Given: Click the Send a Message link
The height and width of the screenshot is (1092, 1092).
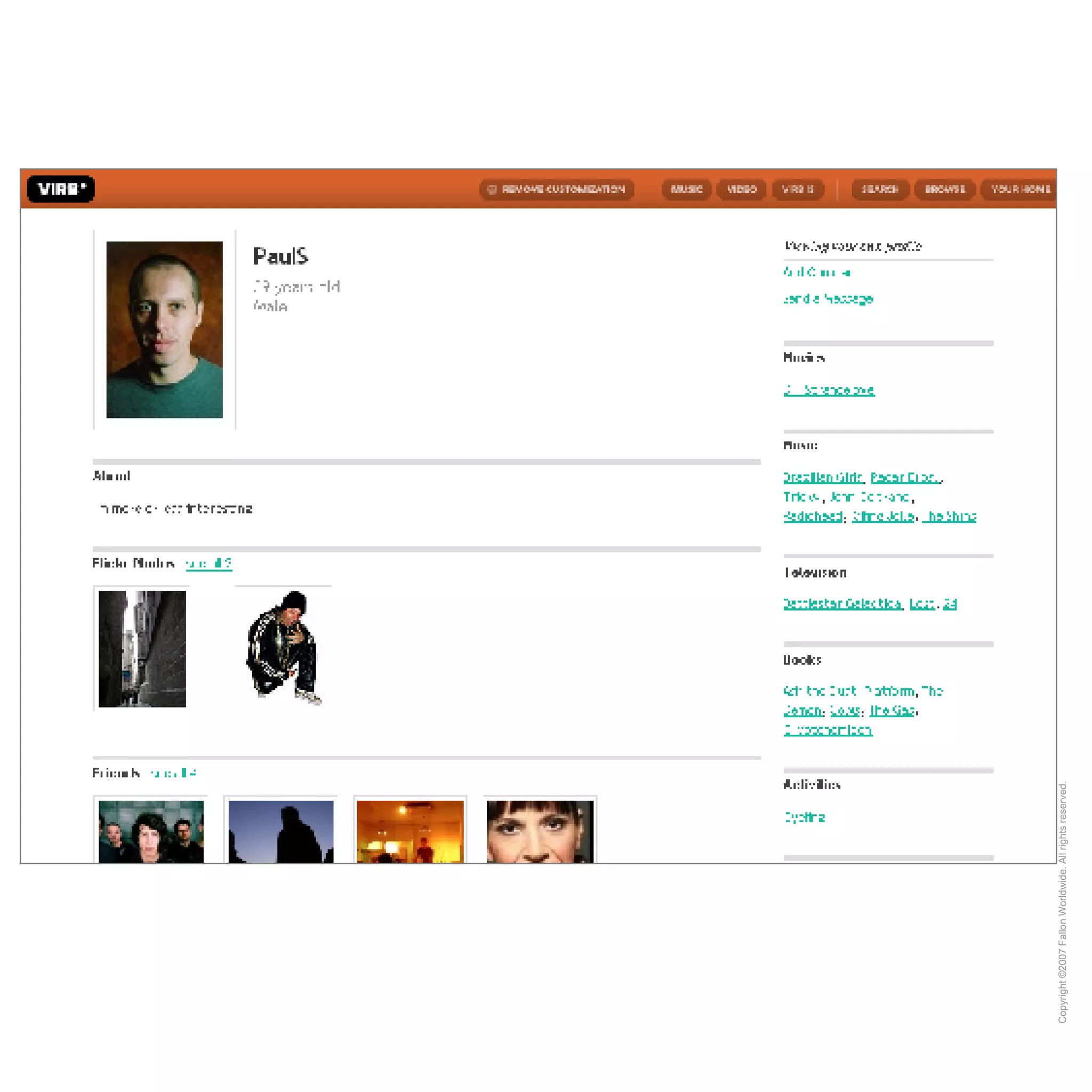Looking at the screenshot, I should 828,299.
